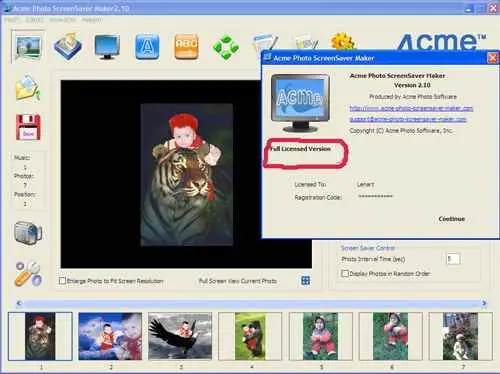Click the blue monitor toolbar icon
Screen dimensions: 500x374
point(107,47)
